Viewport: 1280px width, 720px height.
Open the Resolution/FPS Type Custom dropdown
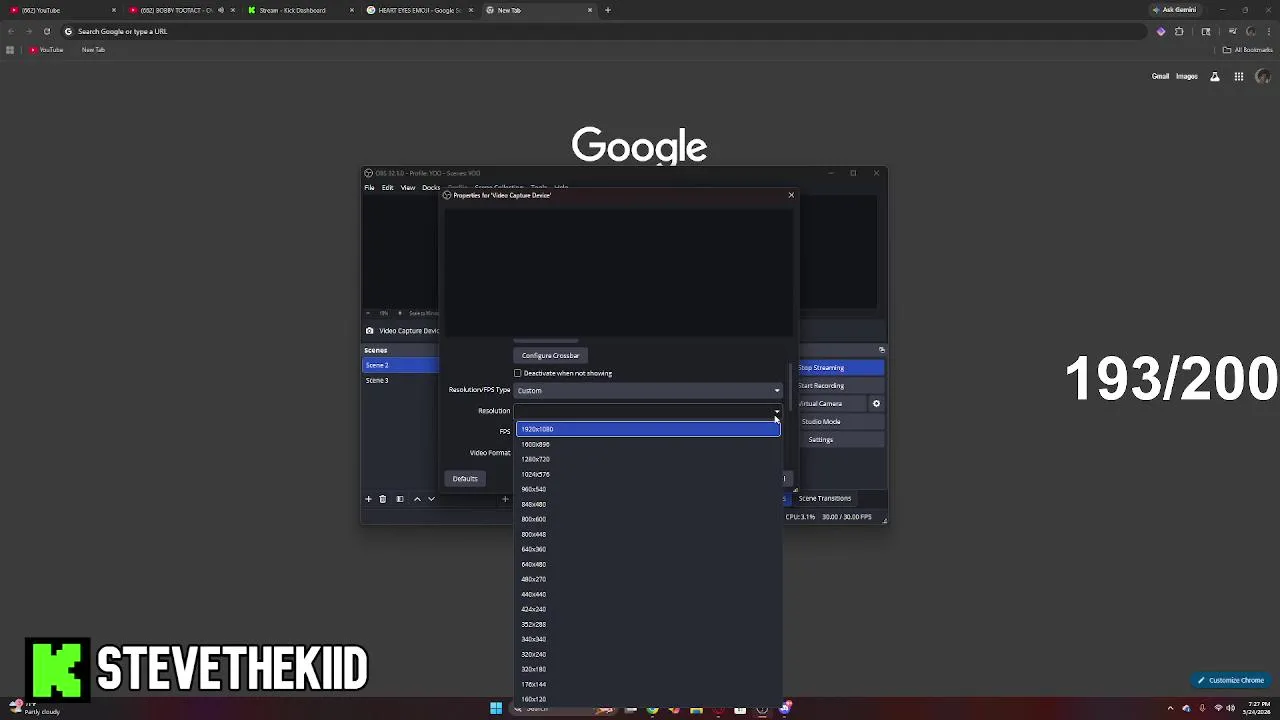coord(648,390)
